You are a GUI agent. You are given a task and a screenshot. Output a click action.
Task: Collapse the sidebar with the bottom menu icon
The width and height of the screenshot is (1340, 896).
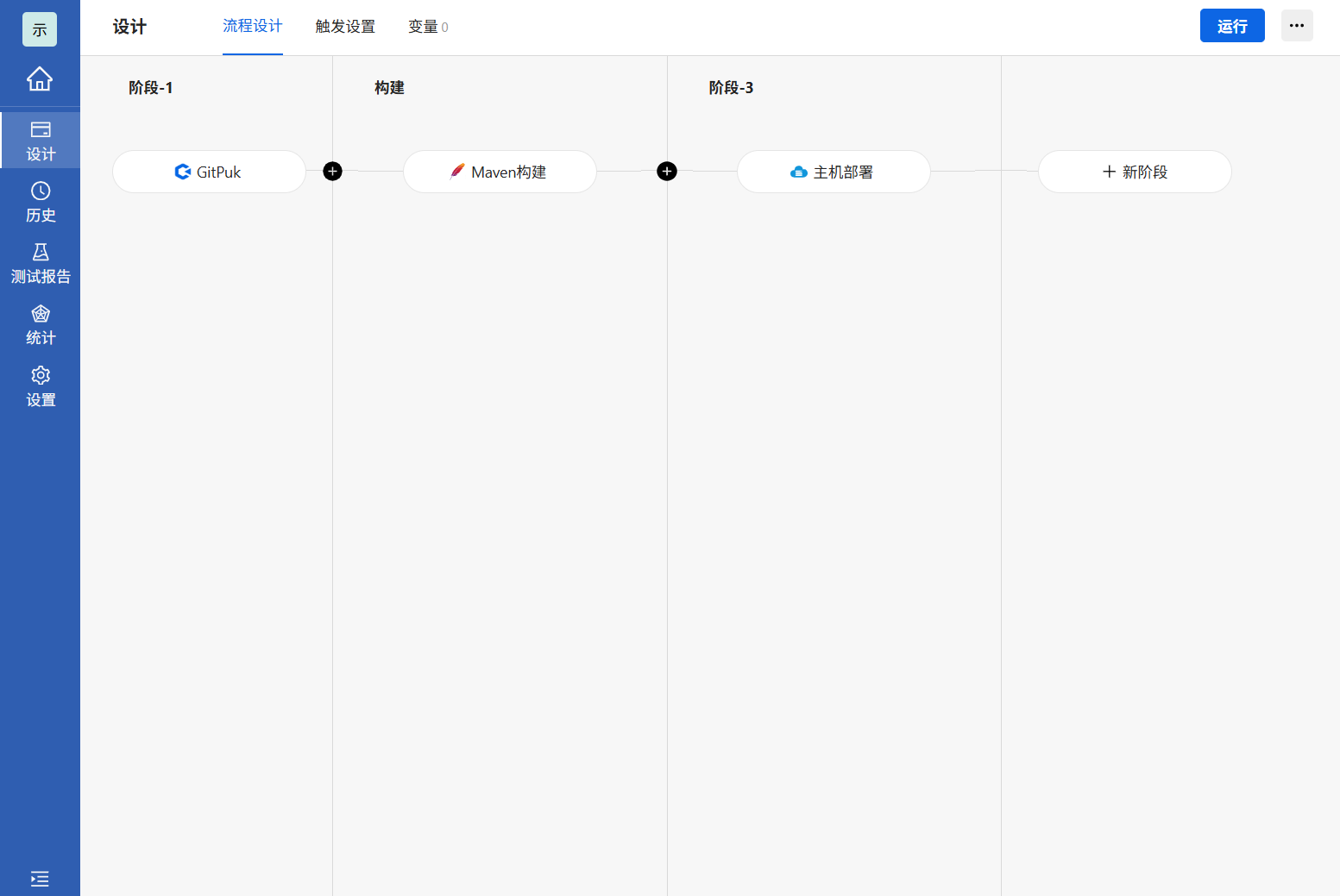point(40,879)
